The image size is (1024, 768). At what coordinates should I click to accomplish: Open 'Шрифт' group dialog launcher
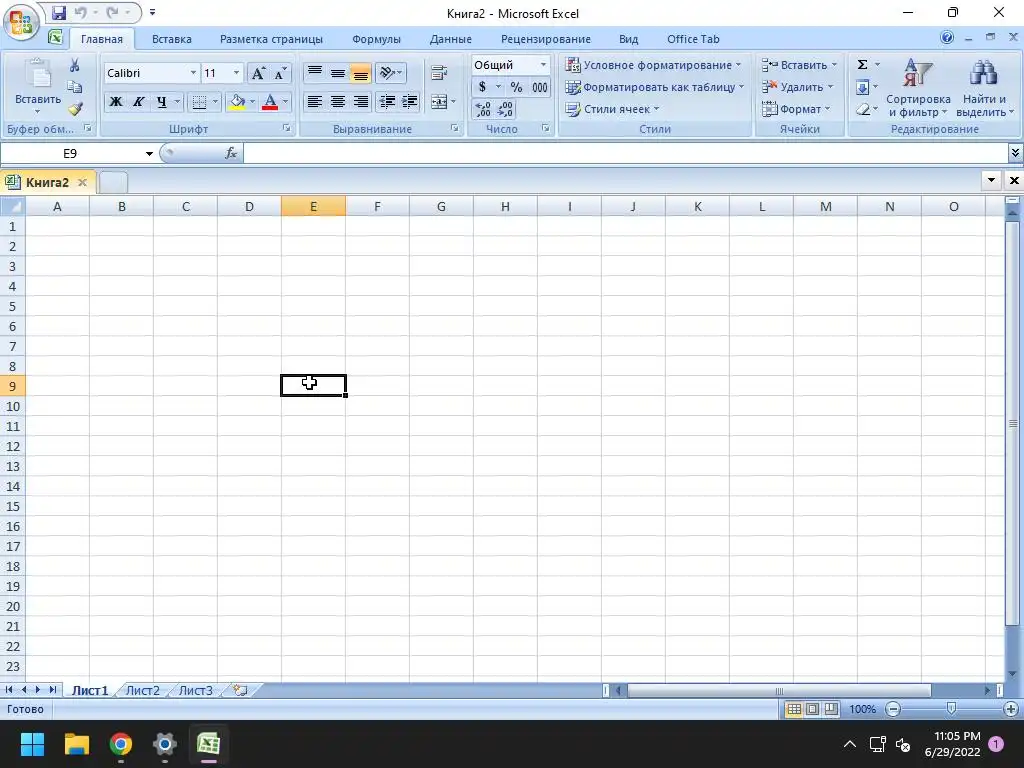pos(287,129)
